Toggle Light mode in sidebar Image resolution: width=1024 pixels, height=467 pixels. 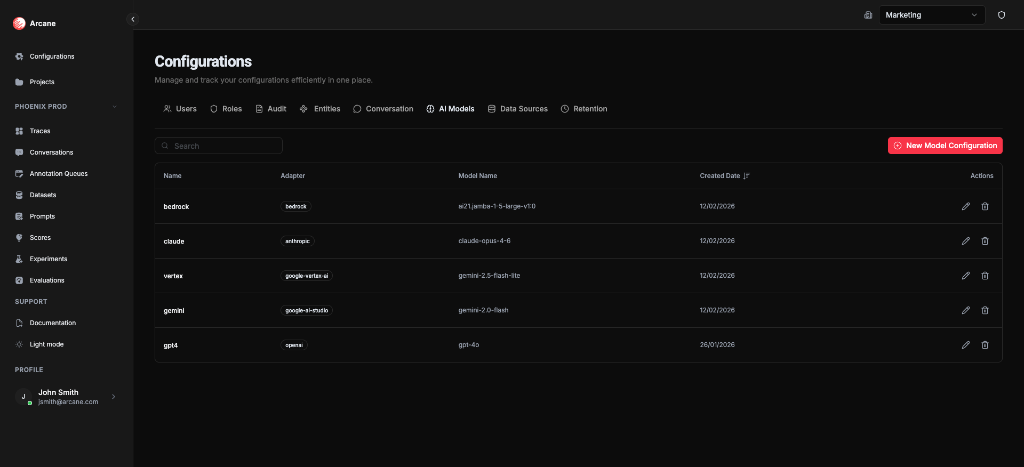46,344
